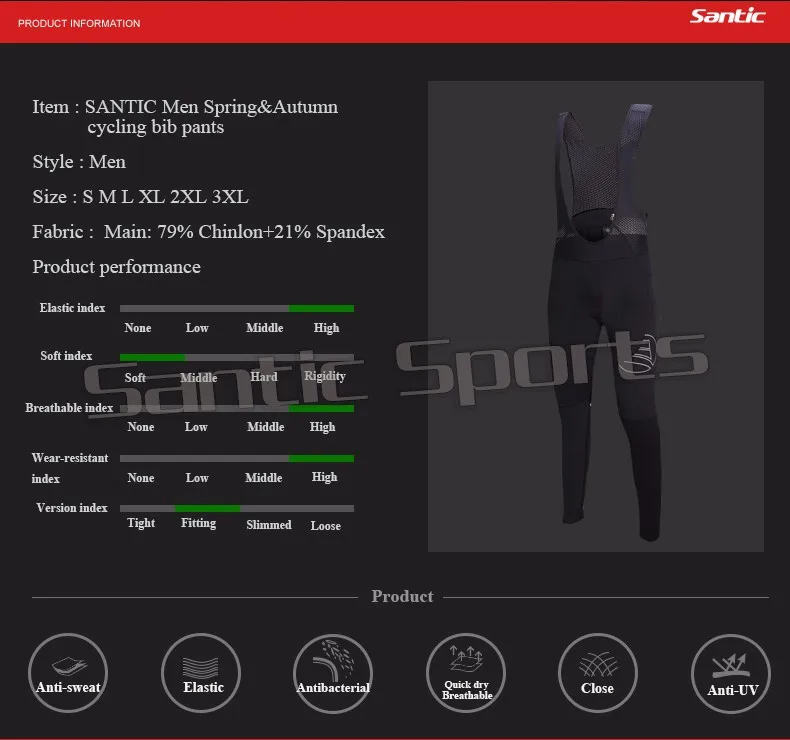Click 'Fitting' under the Version index bar
The height and width of the screenshot is (740, 790).
pyautogui.click(x=199, y=523)
